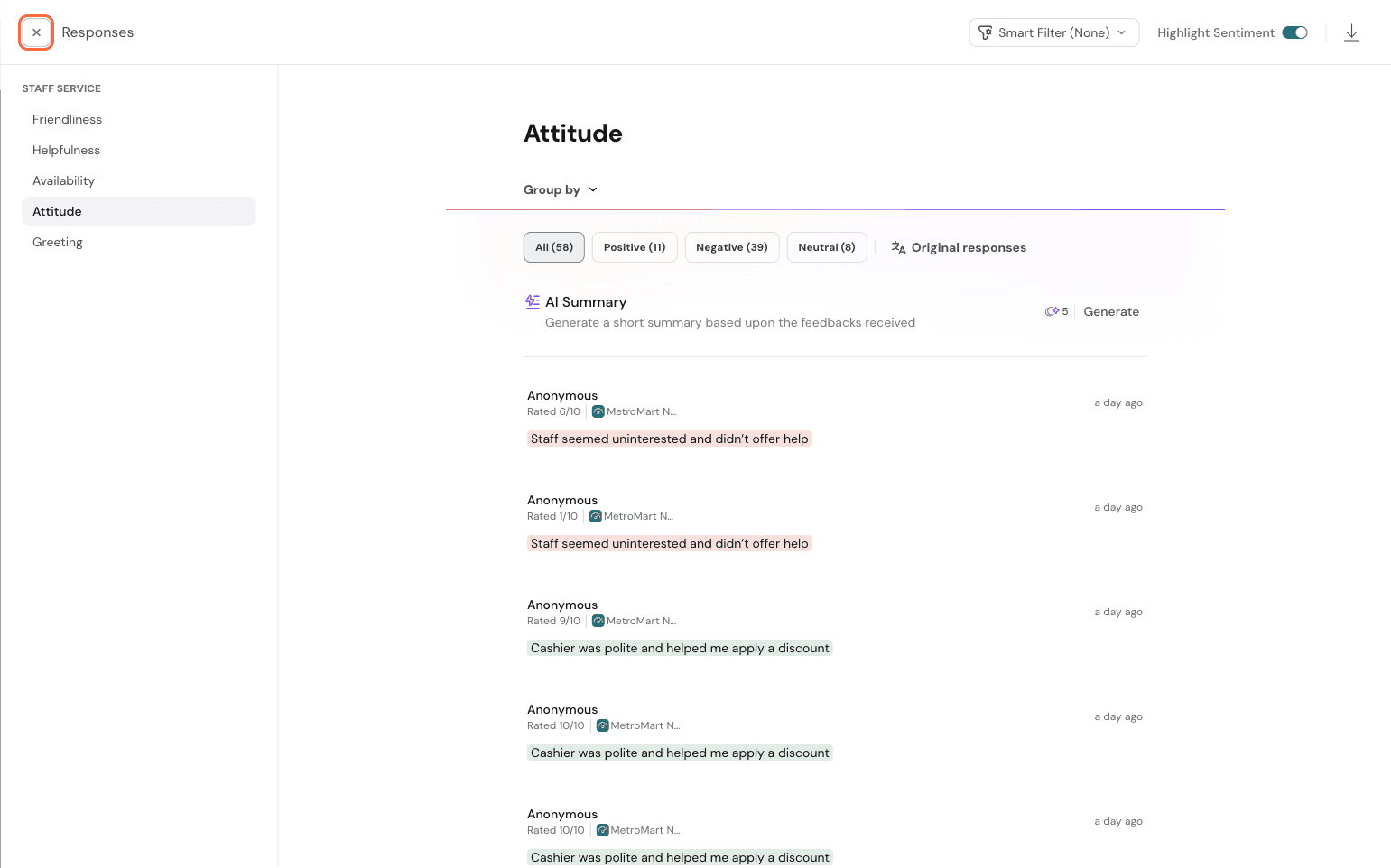Image resolution: width=1391 pixels, height=868 pixels.
Task: Click Original responses link
Action: tap(968, 247)
